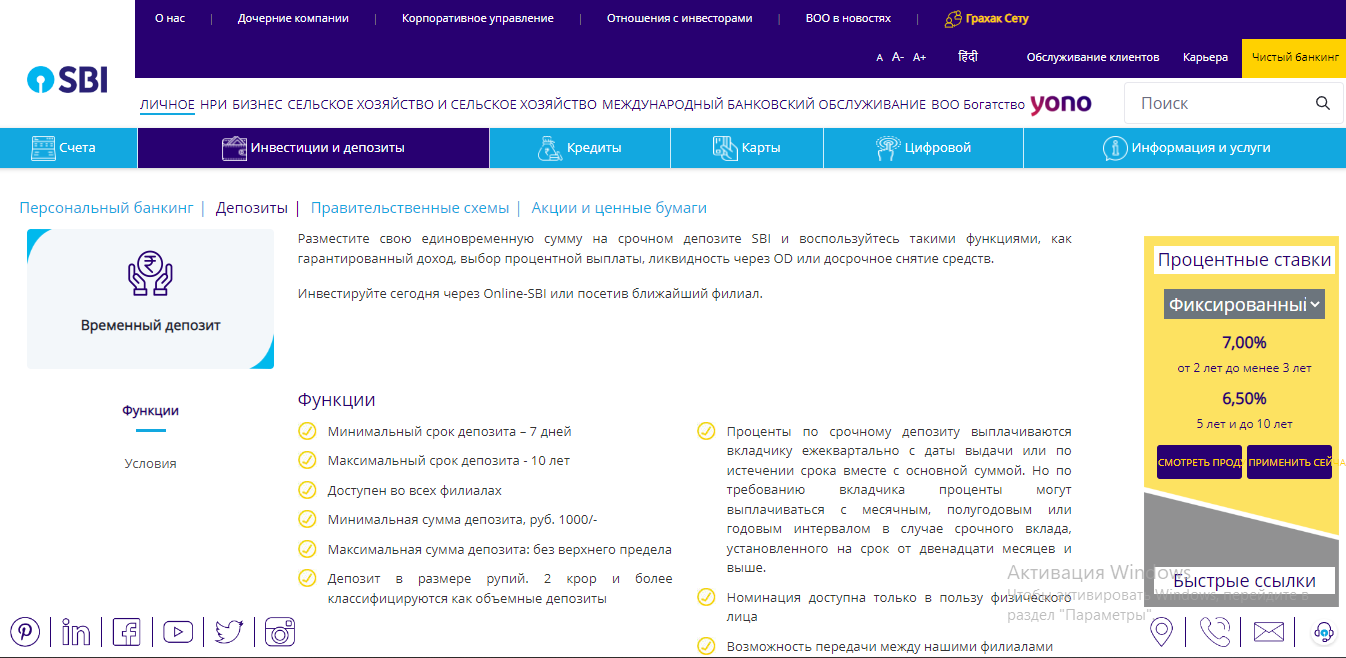Click the Временный депозит card

(x=150, y=299)
